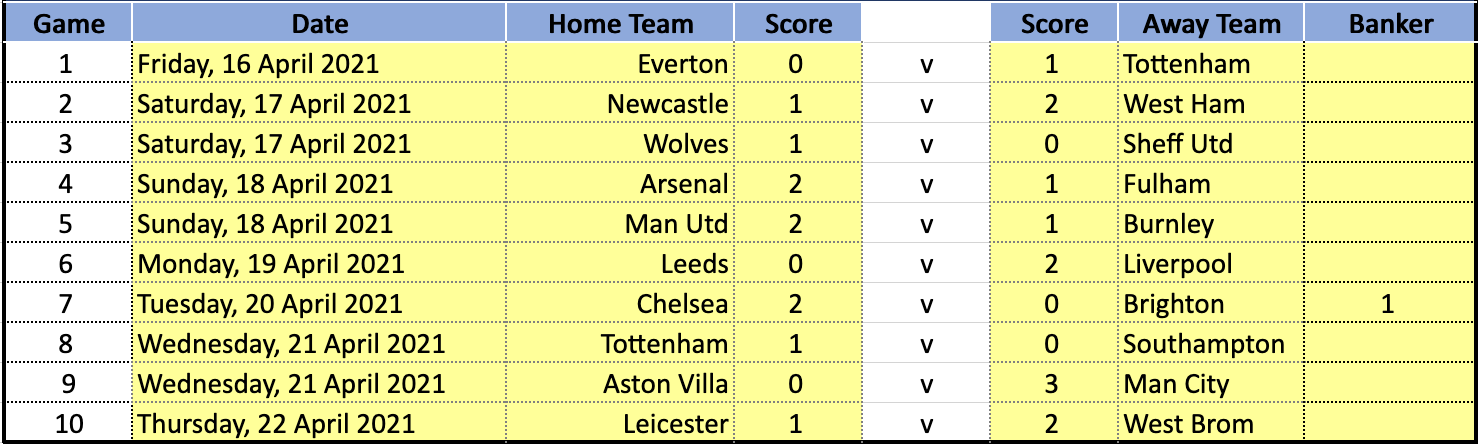Click the Game column header
Viewport: 1478px width, 444px height.
pyautogui.click(x=66, y=24)
